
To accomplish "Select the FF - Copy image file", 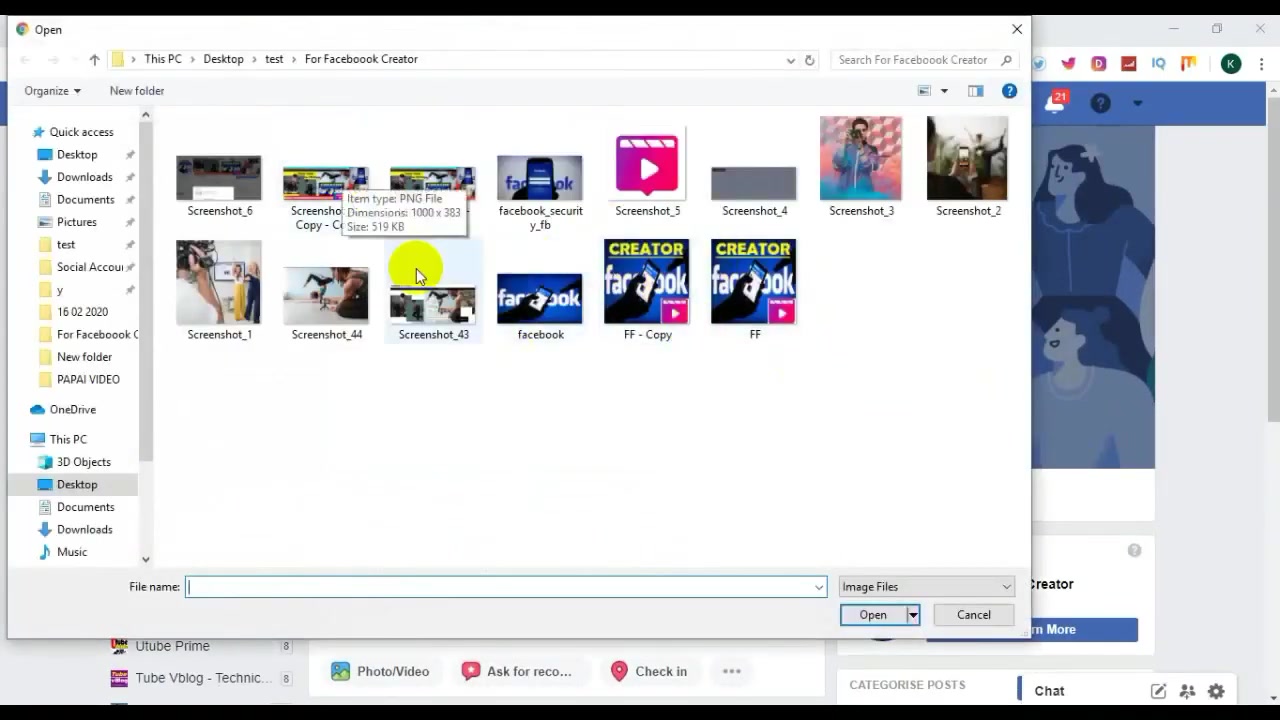I will [647, 290].
